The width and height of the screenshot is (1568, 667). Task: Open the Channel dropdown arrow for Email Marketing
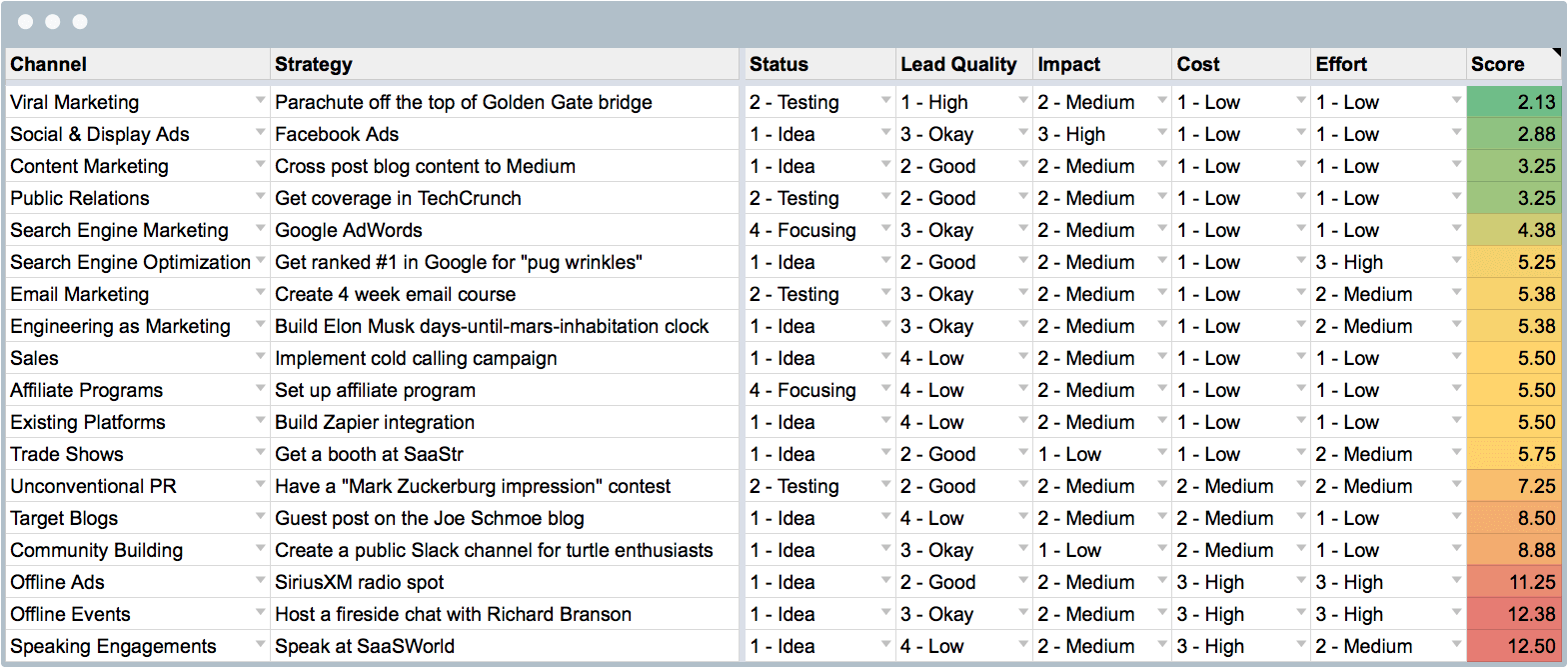(260, 292)
